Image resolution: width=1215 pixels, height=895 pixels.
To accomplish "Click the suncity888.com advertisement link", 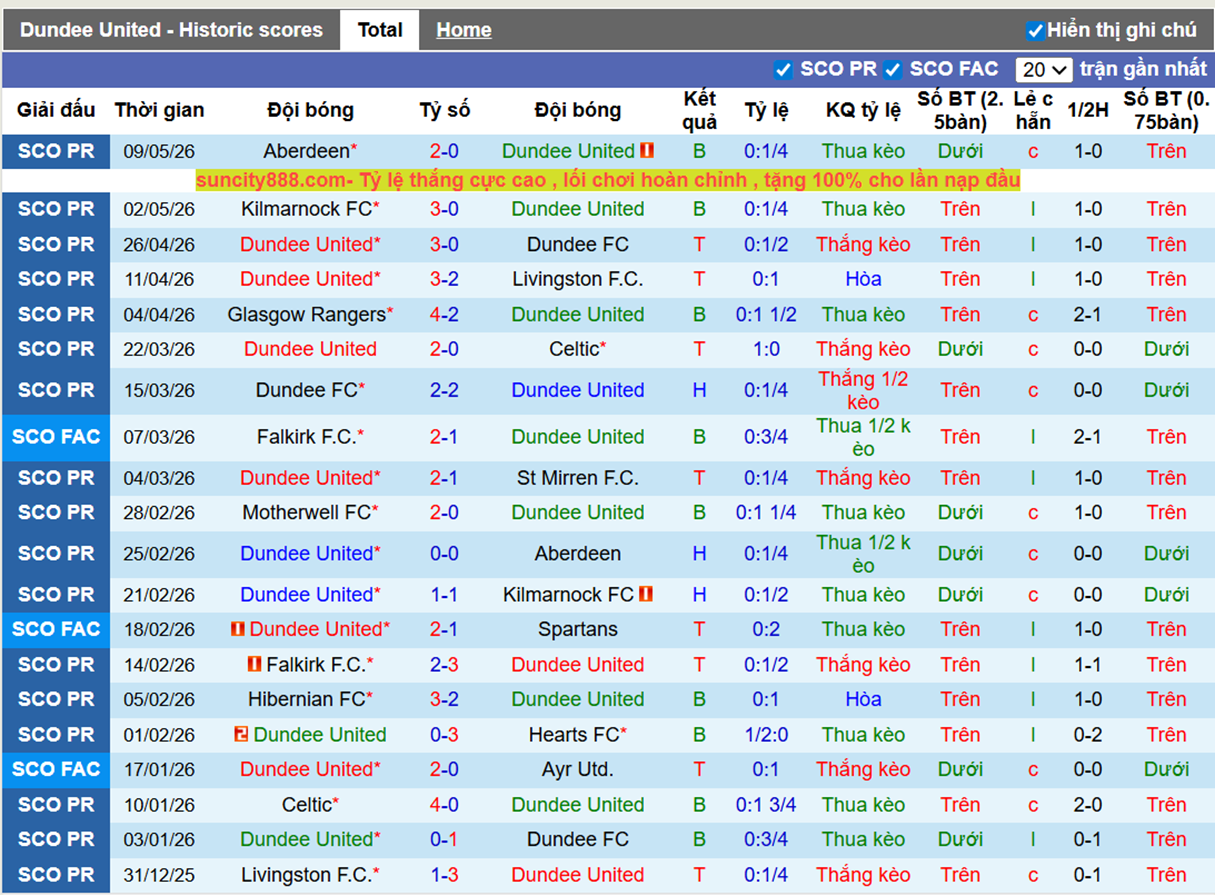I will [x=608, y=180].
